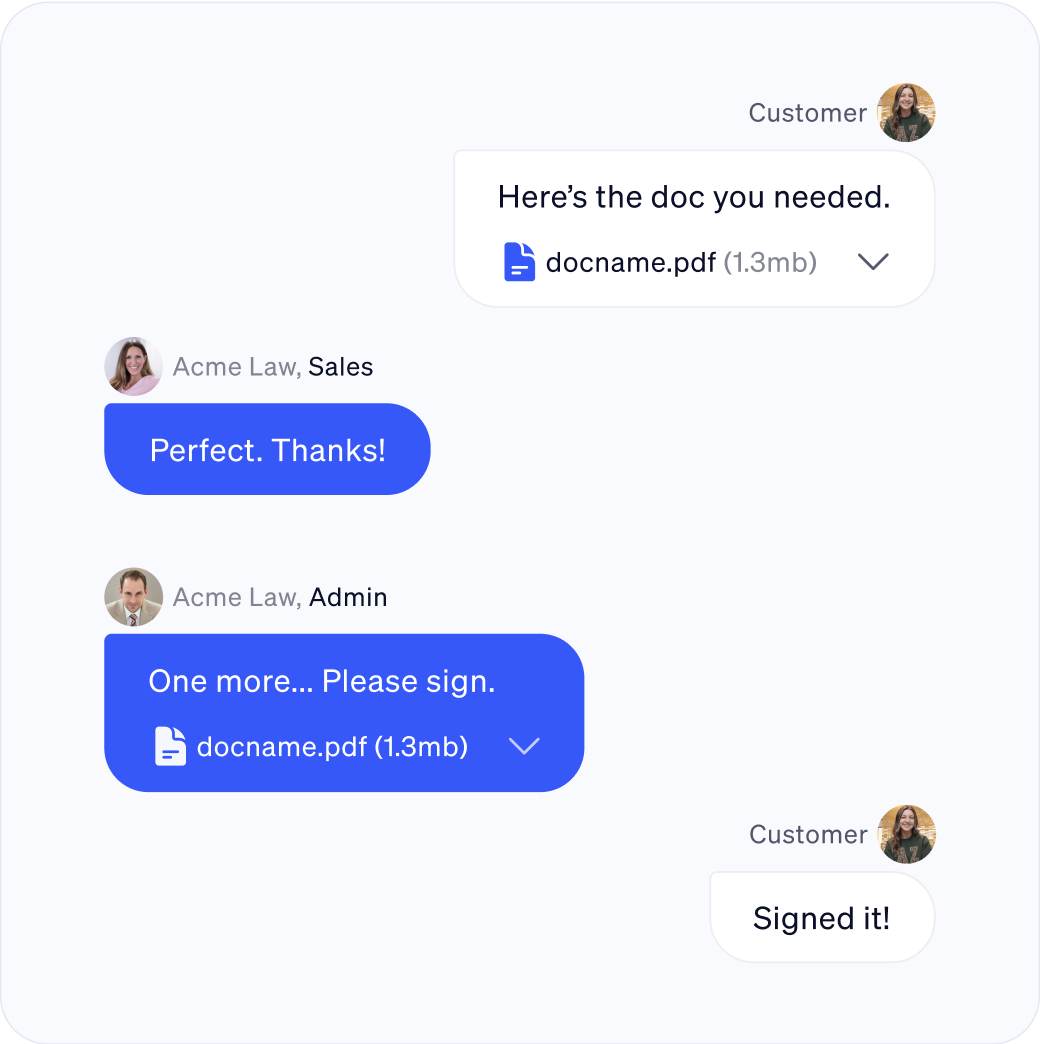This screenshot has height=1044, width=1040.
Task: Click the bottom 'Customer' sender label
Action: [808, 834]
